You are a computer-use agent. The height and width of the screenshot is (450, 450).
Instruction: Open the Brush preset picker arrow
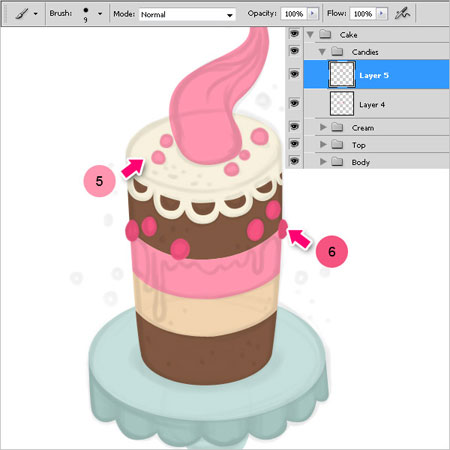(x=100, y=14)
